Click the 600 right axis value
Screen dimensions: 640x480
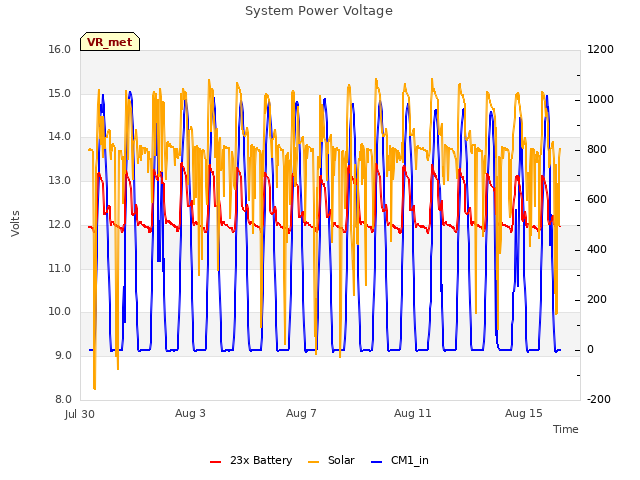point(597,200)
